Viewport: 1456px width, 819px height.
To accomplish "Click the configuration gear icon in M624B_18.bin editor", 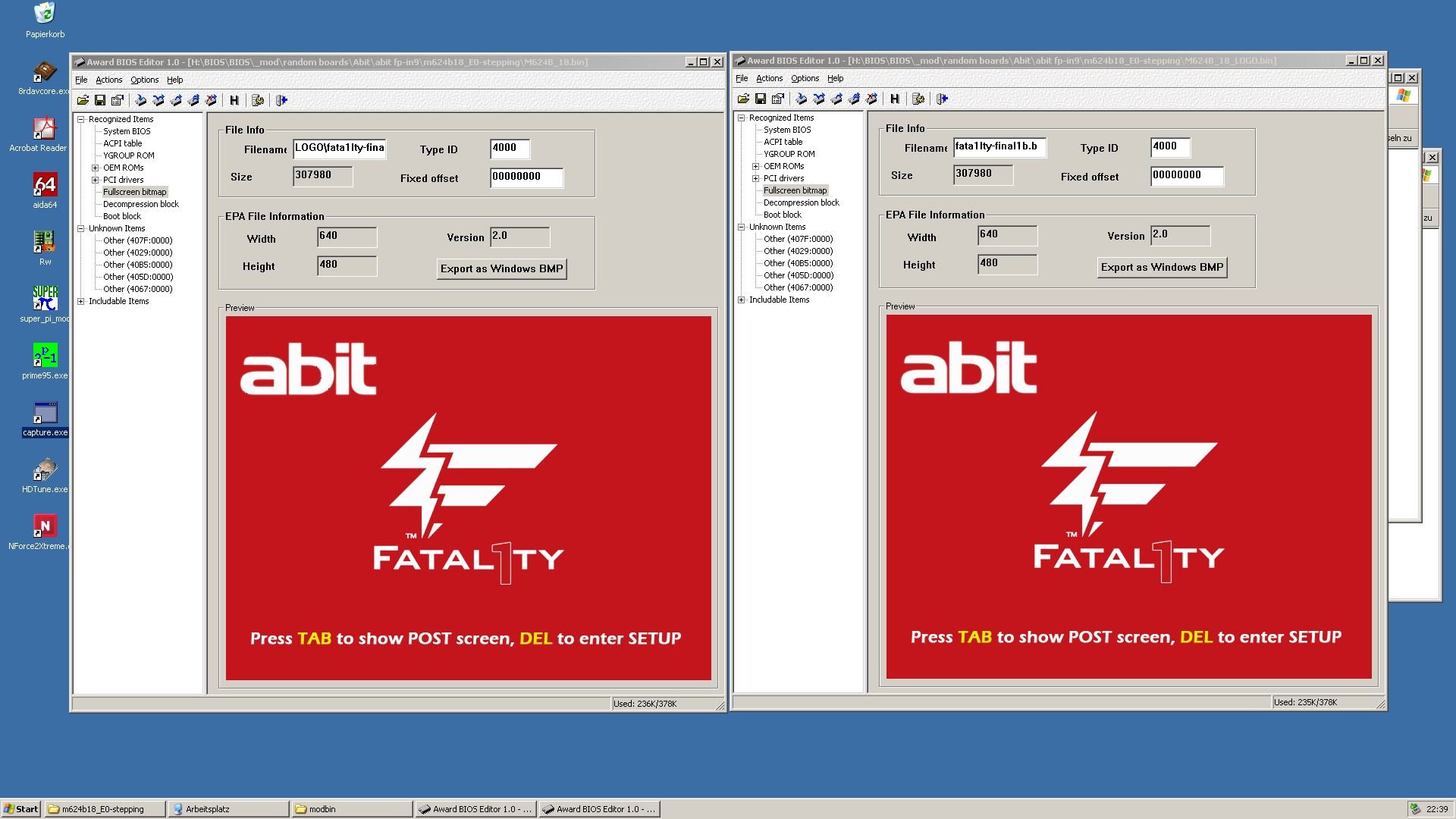I will click(258, 100).
